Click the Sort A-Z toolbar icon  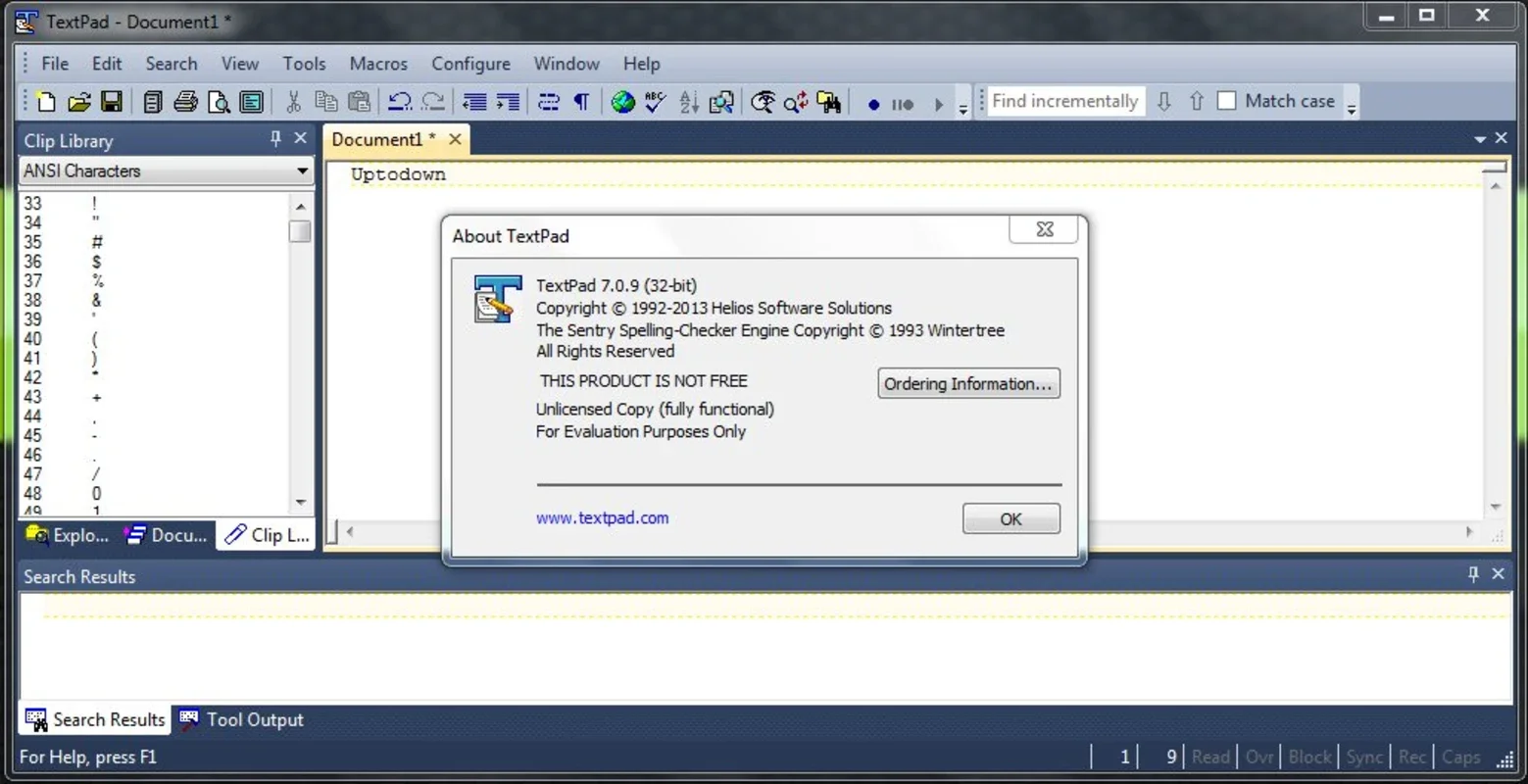click(x=689, y=102)
